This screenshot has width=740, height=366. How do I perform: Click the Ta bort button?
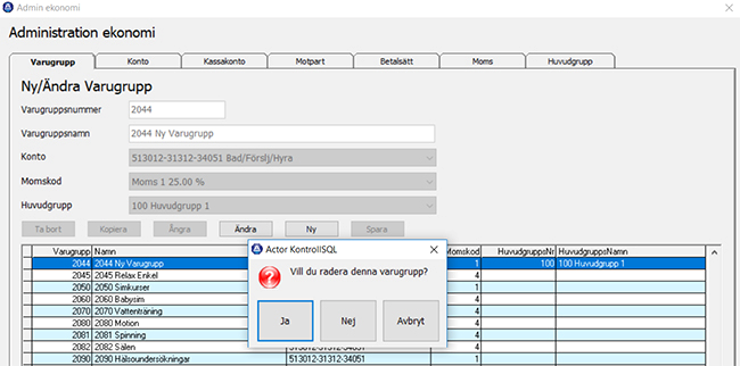tap(48, 229)
